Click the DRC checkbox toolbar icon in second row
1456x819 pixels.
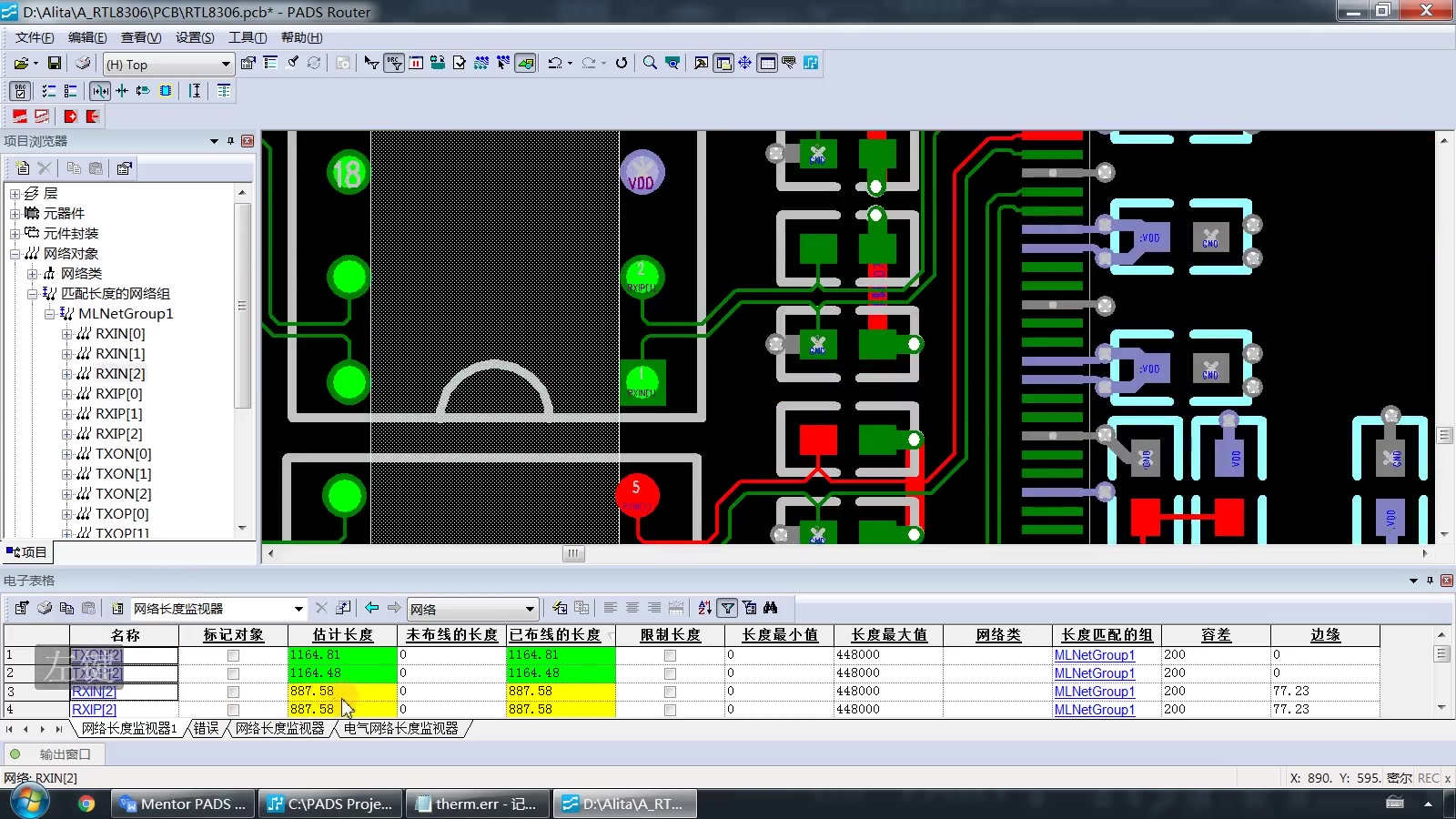pyautogui.click(x=20, y=90)
